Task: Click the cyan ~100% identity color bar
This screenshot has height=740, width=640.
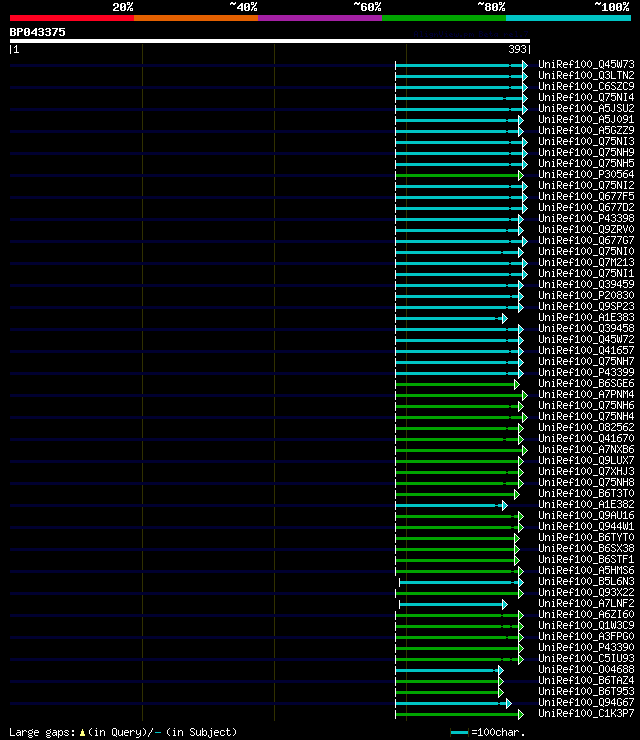Action: point(568,18)
